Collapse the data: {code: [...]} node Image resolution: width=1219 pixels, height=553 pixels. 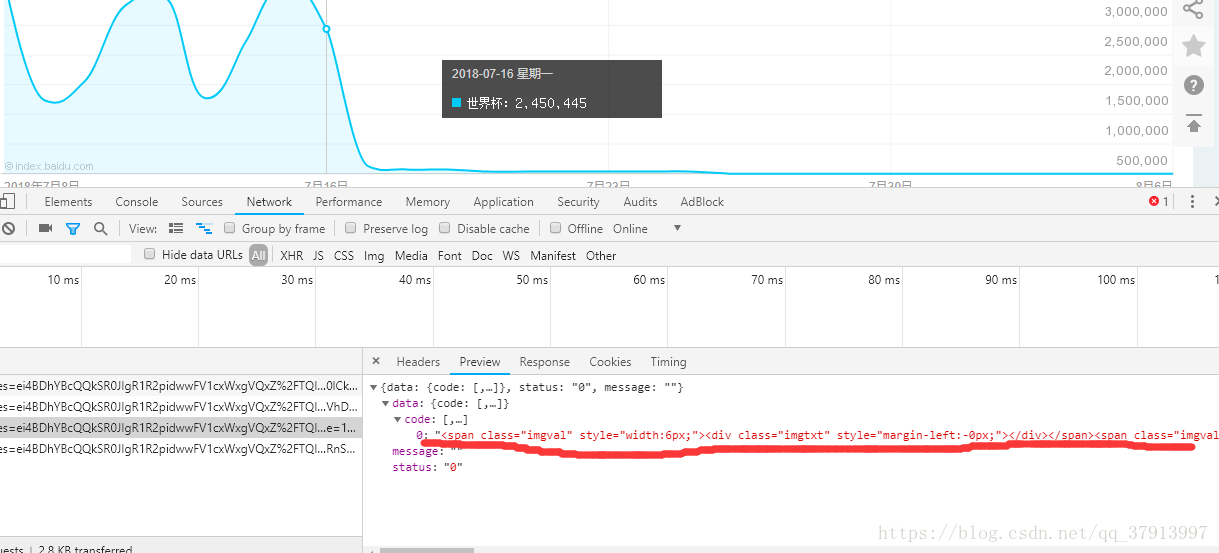point(386,404)
